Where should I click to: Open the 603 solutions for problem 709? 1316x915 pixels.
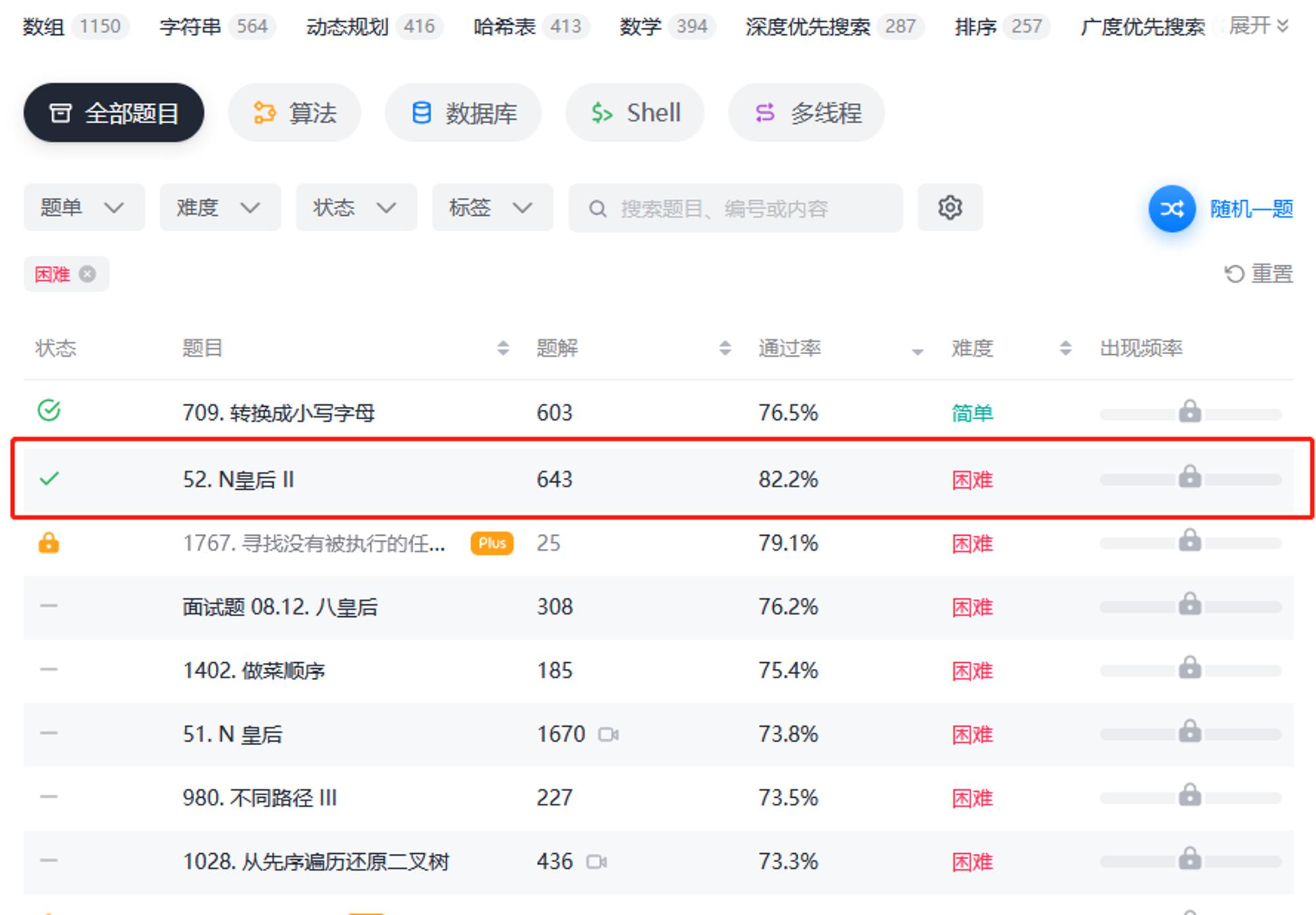click(x=555, y=413)
